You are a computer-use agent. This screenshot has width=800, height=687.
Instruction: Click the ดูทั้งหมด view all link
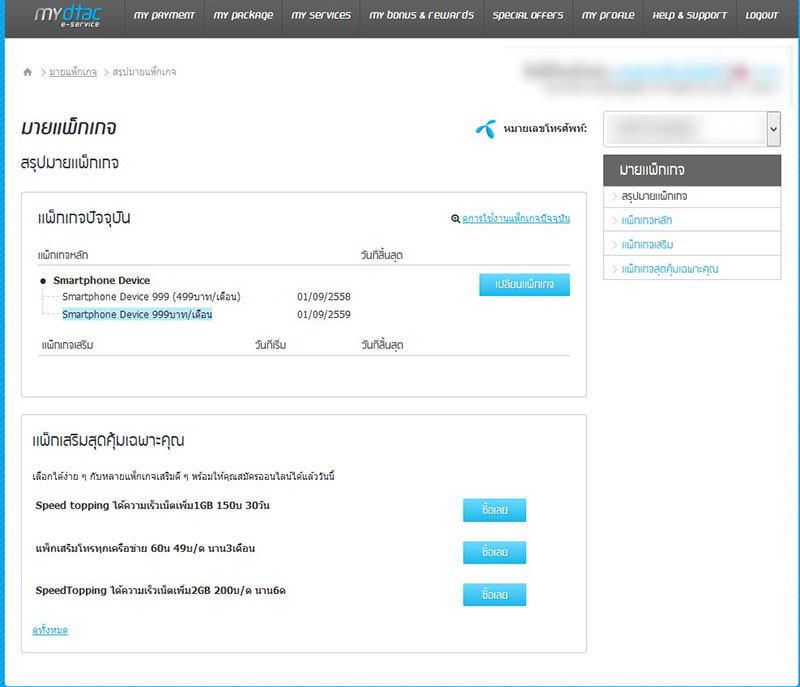point(50,630)
